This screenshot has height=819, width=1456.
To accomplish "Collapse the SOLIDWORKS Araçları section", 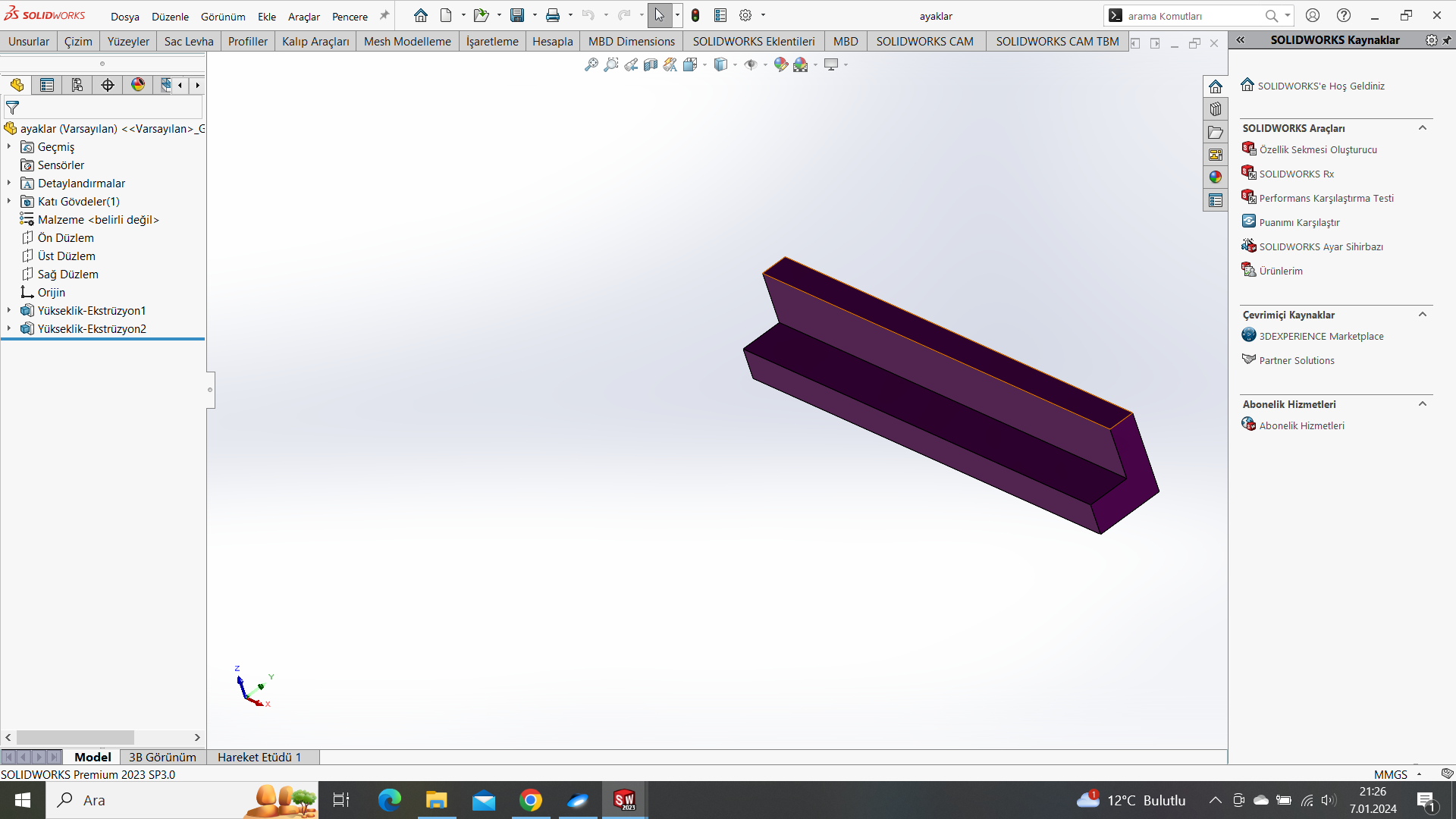I will (1423, 128).
